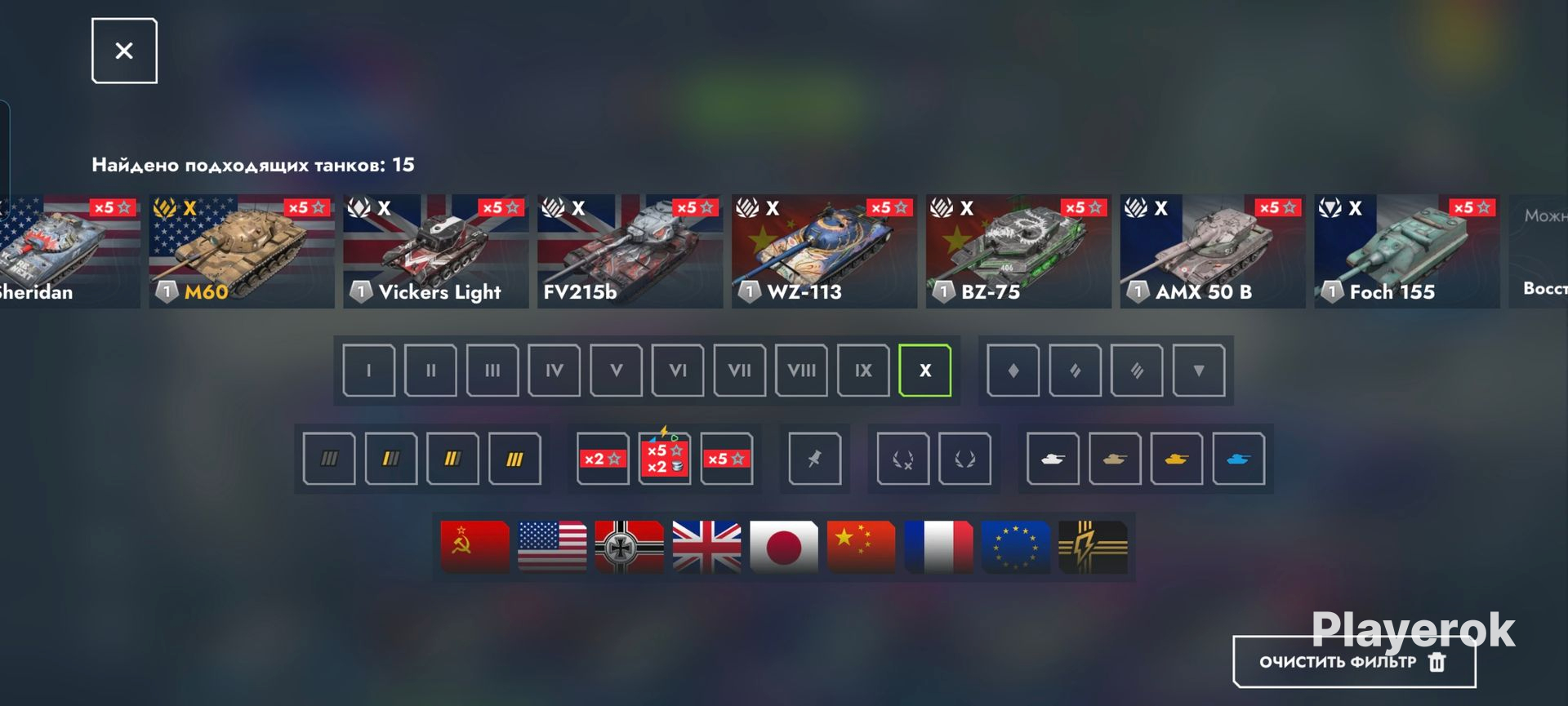Toggle the x5 star bonus filter
The width and height of the screenshot is (1568, 706).
(726, 459)
